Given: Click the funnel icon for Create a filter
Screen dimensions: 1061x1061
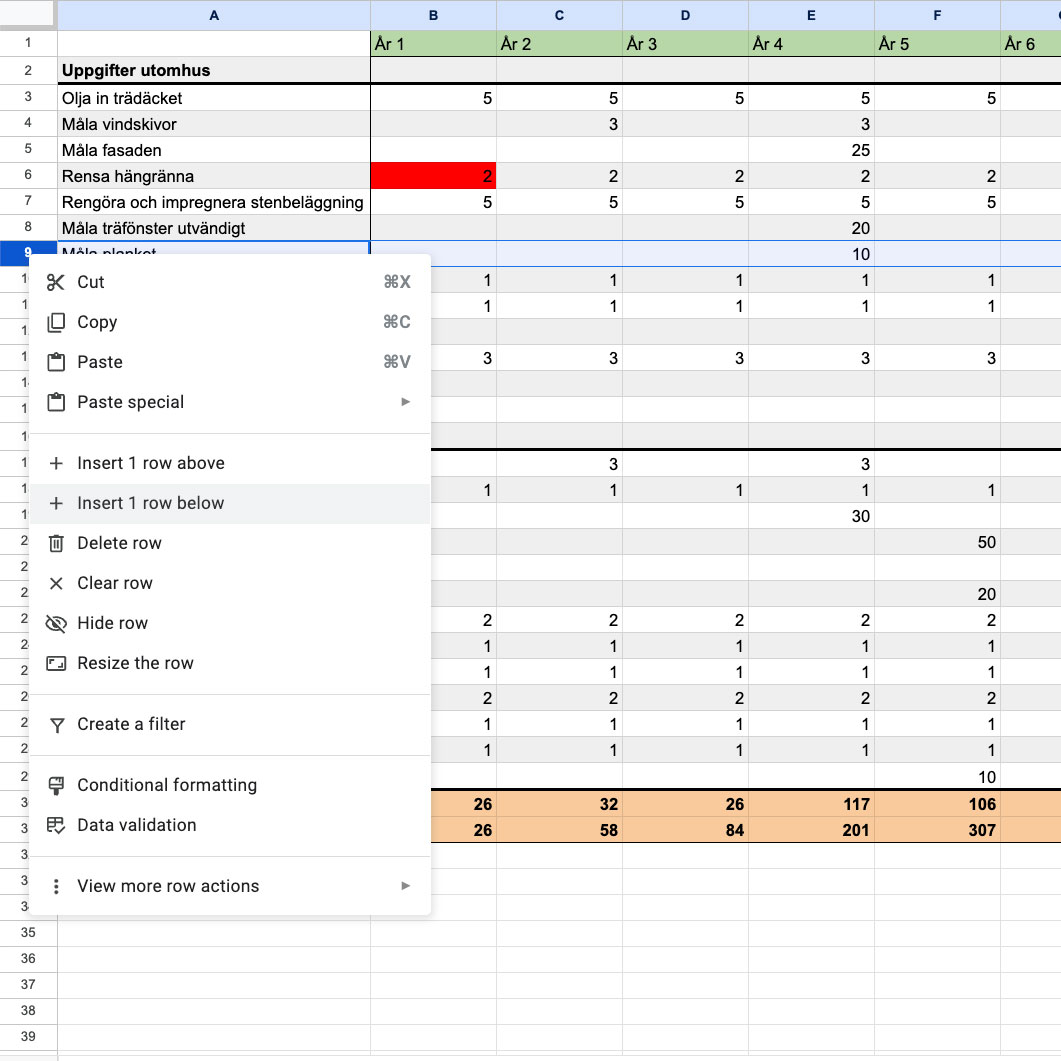Looking at the screenshot, I should click(56, 724).
